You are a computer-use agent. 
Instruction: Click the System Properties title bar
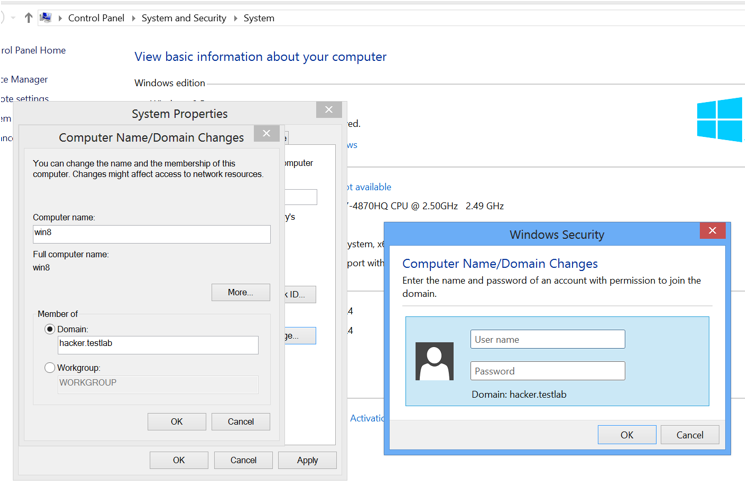pyautogui.click(x=179, y=114)
